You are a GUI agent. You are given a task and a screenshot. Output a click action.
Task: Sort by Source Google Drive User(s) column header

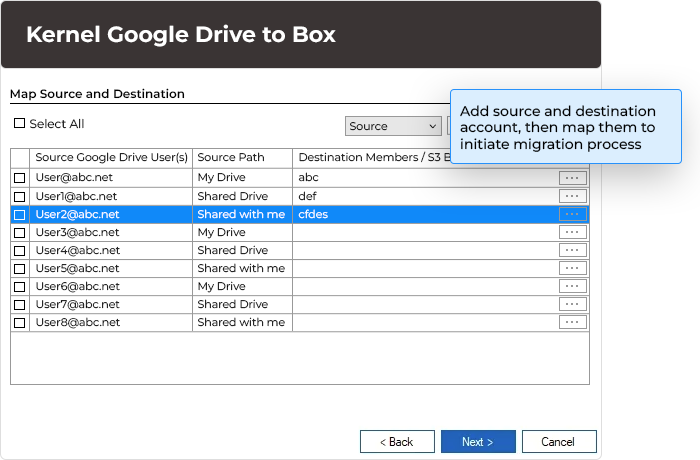[111, 158]
